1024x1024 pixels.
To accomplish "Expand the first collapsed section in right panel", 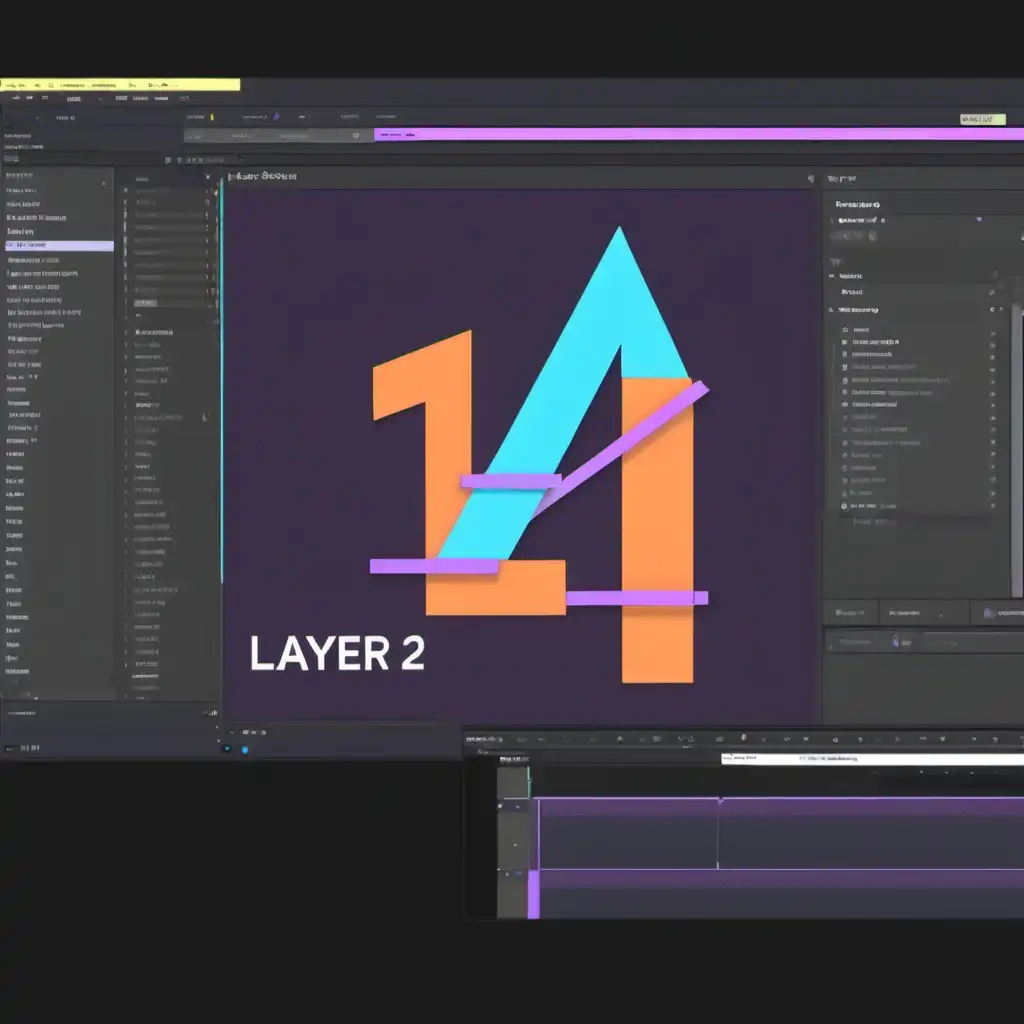I will point(832,275).
